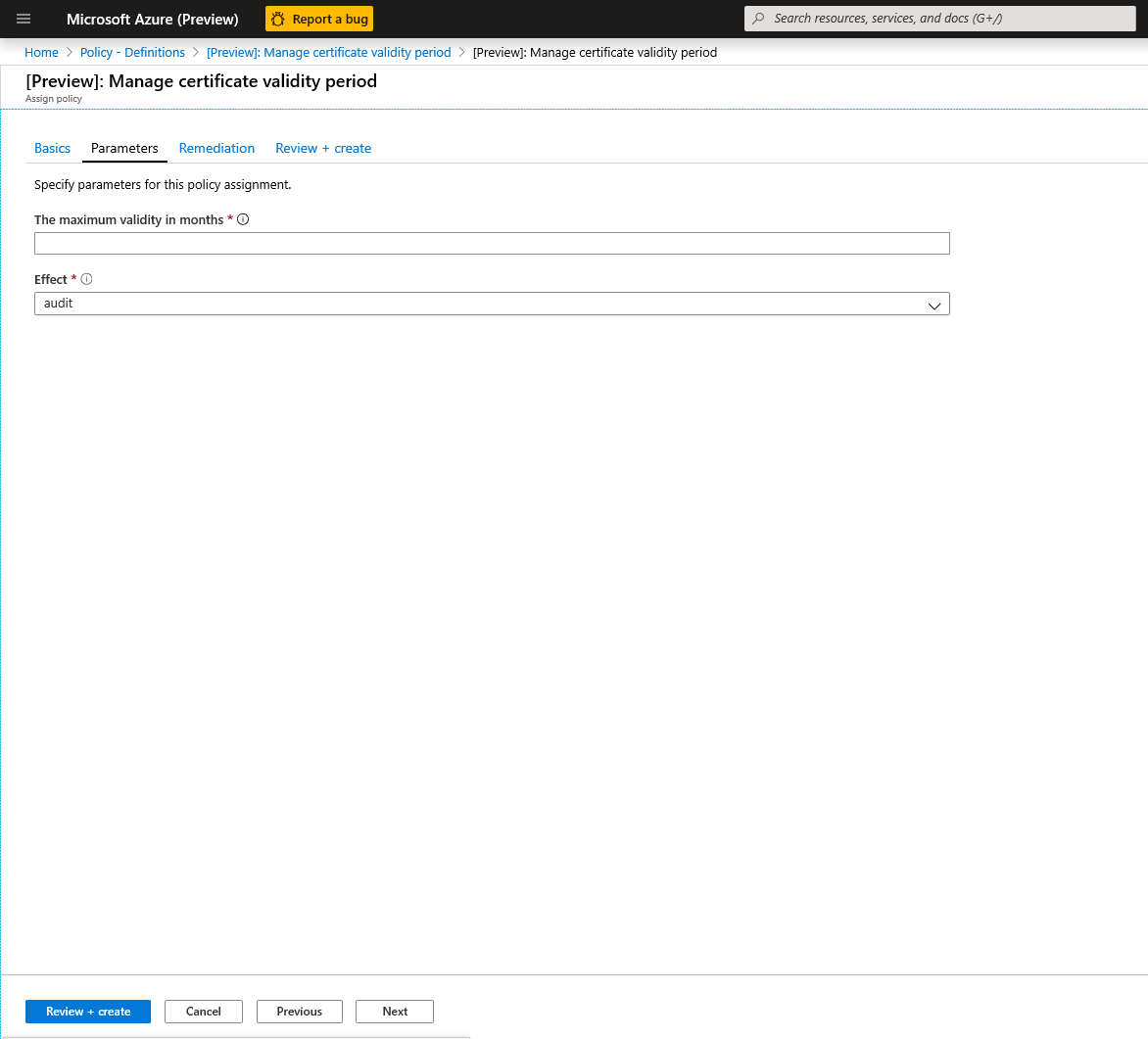Viewport: 1148px width, 1039px height.
Task: Open the Azure portal hamburger menu
Action: (23, 18)
